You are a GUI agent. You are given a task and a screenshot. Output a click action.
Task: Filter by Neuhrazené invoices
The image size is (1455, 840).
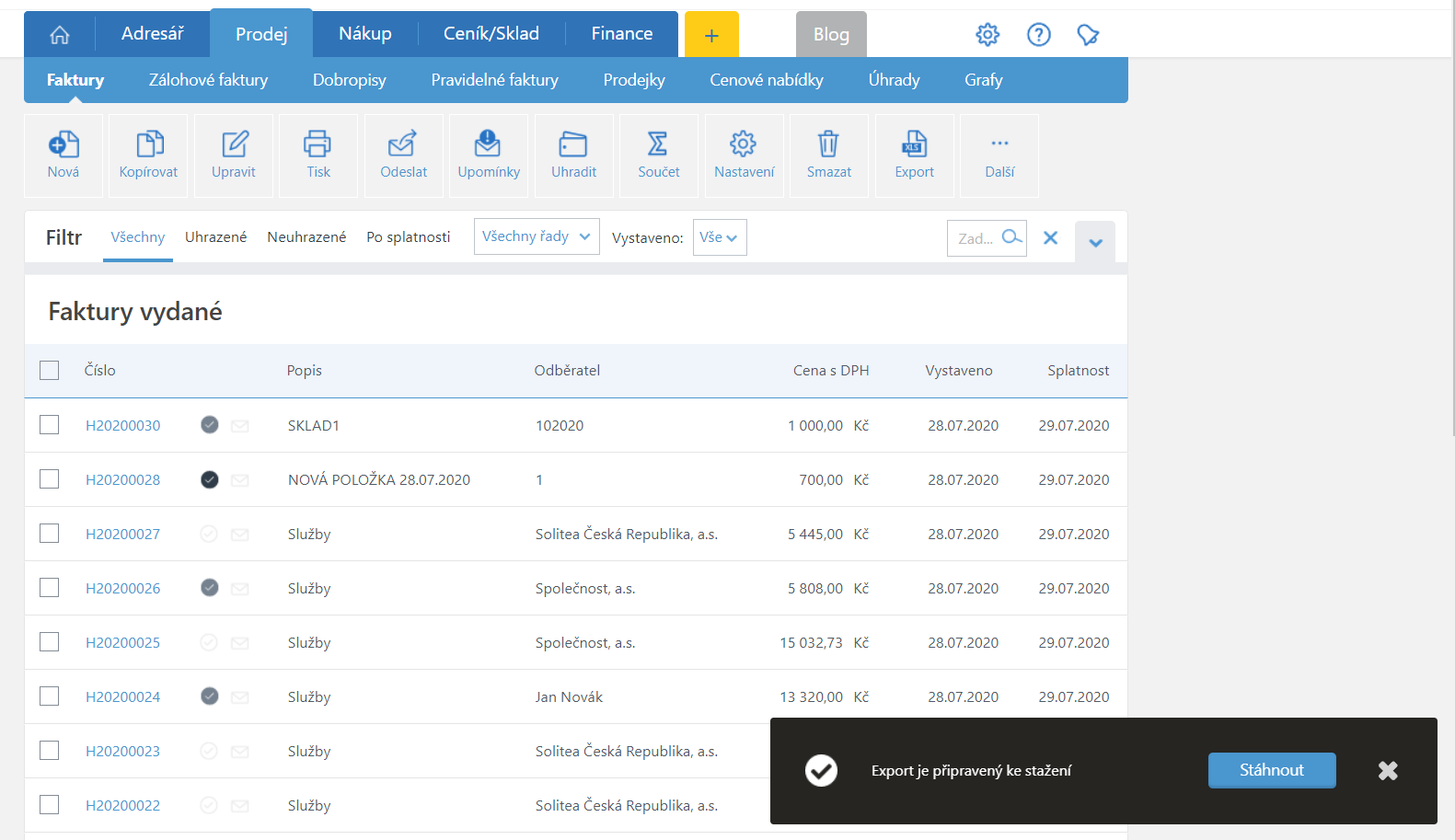click(x=306, y=237)
